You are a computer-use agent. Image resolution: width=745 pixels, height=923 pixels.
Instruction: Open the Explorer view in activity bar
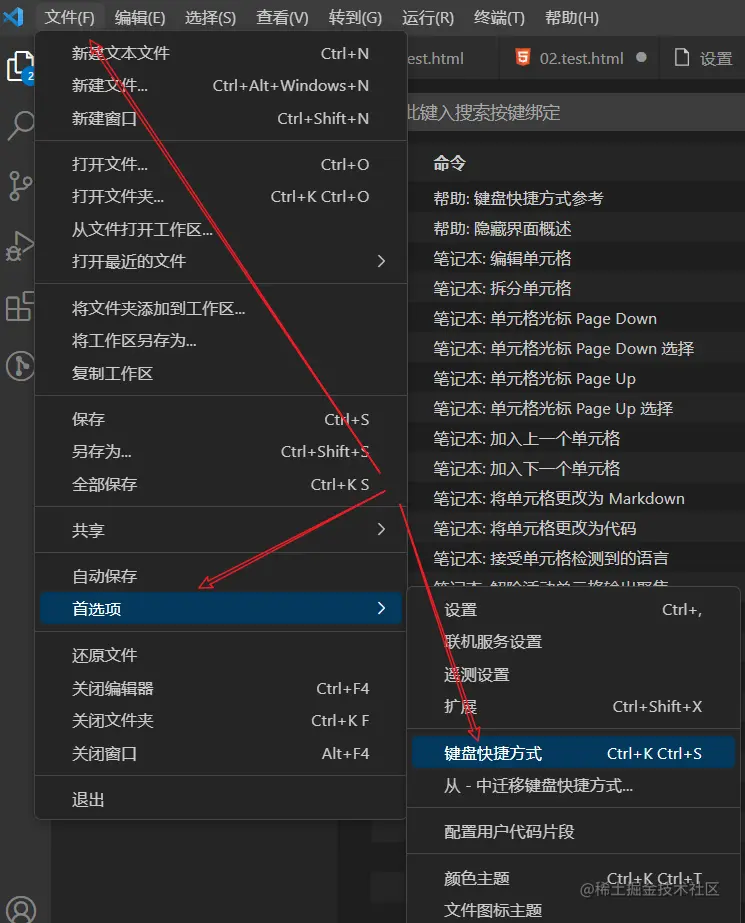pyautogui.click(x=20, y=67)
